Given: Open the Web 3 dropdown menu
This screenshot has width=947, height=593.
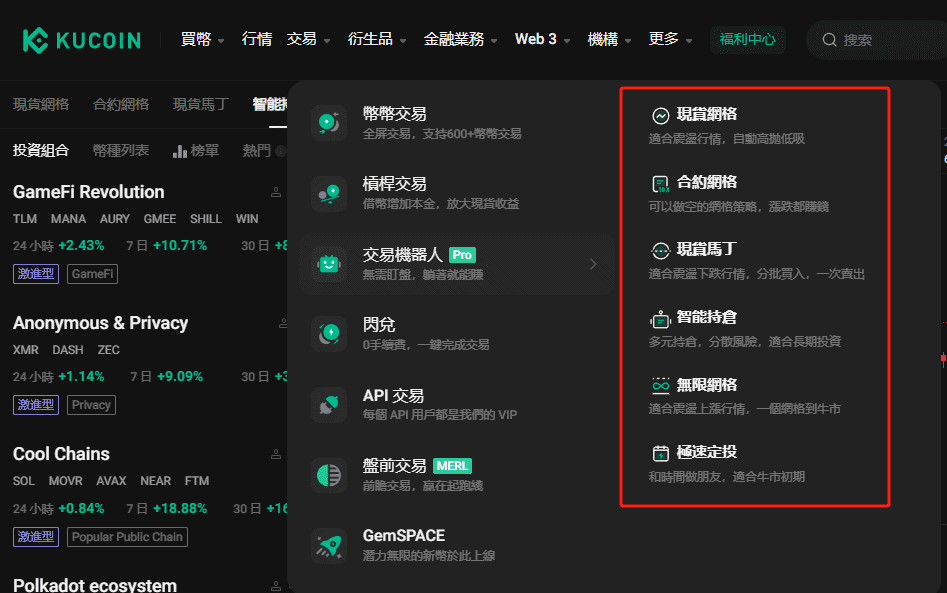Looking at the screenshot, I should (x=542, y=40).
